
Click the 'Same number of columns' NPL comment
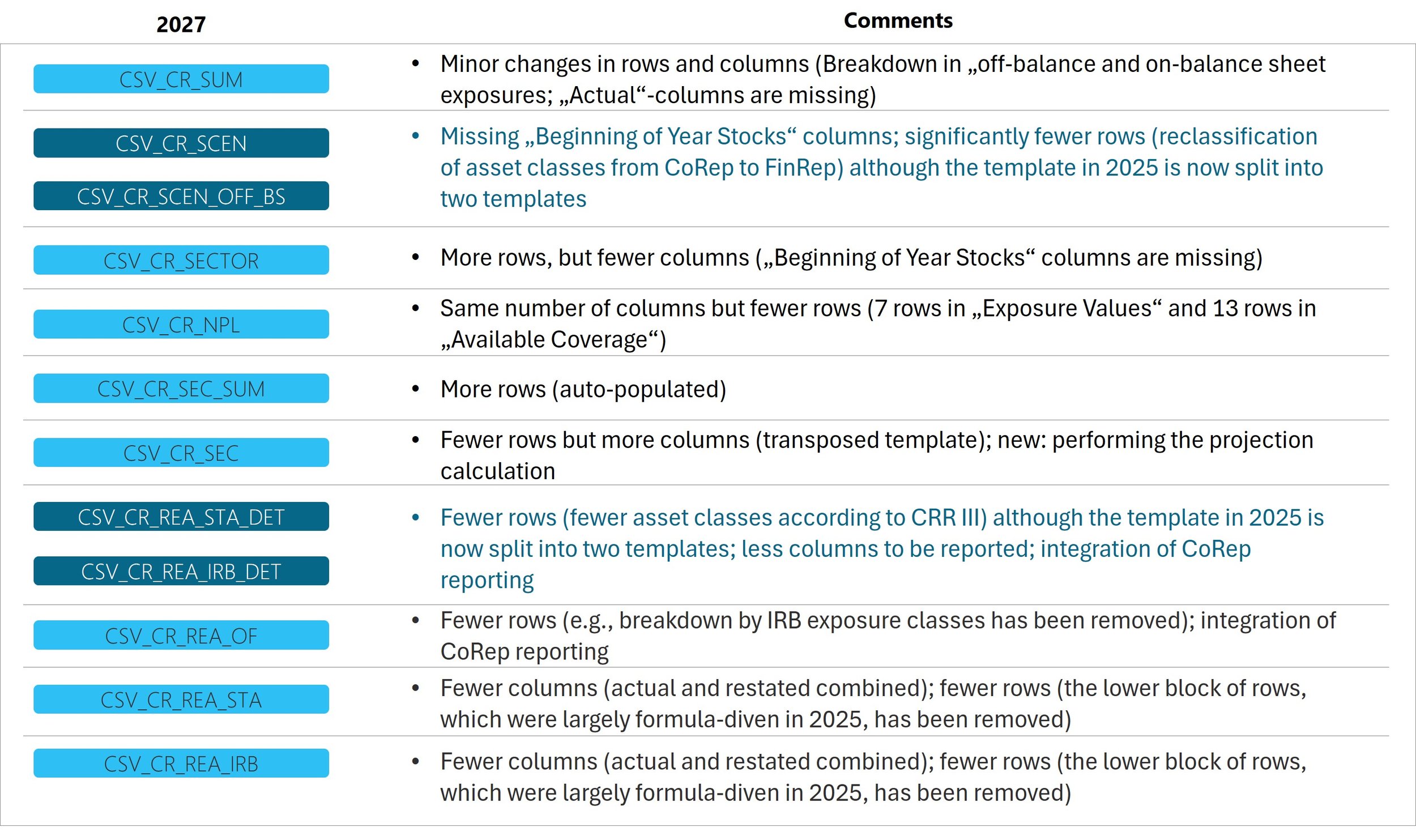click(878, 324)
